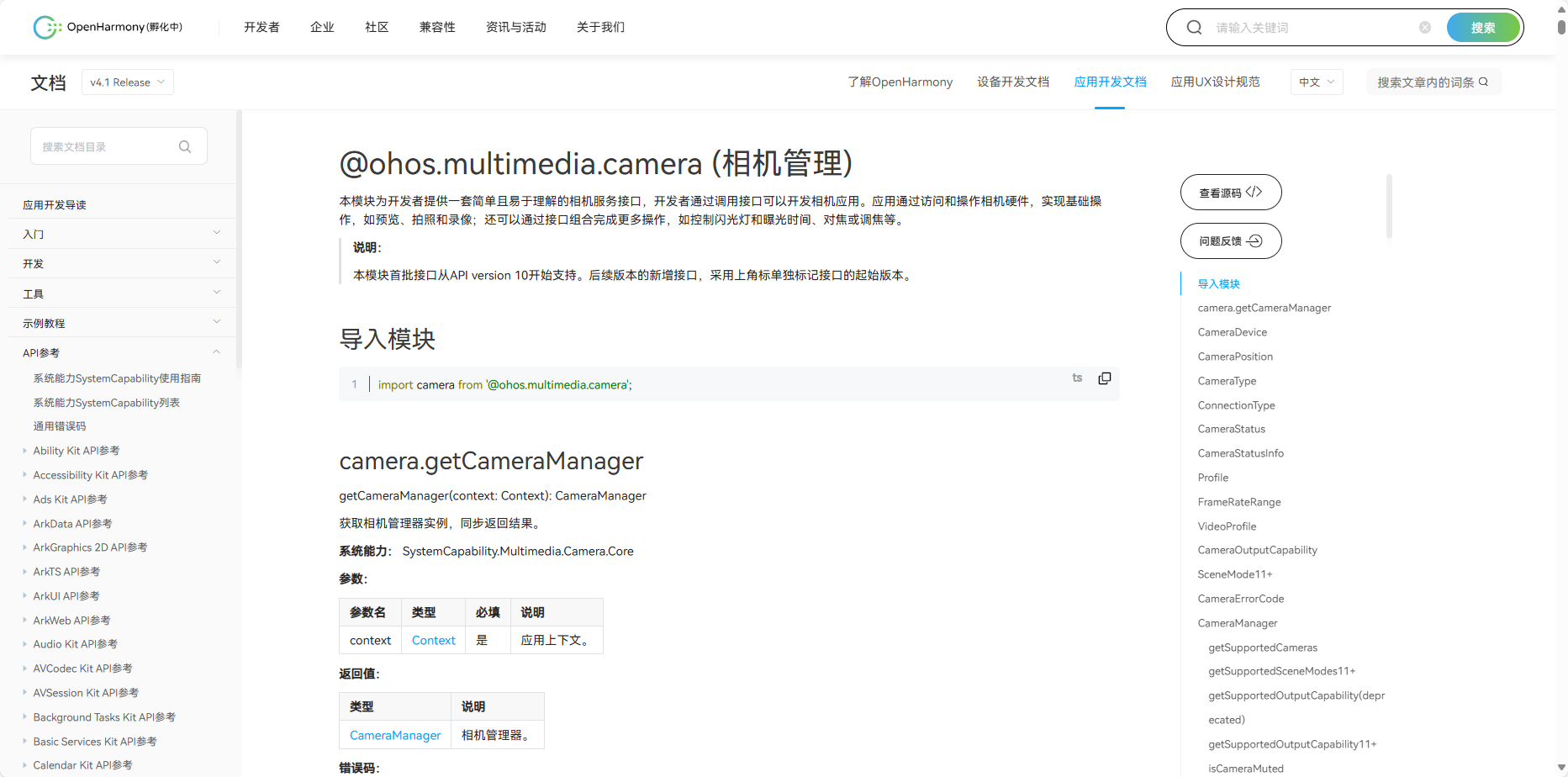Expand ArkWeb API参考 node
Screen dimensions: 1568x777
[x=24, y=621]
